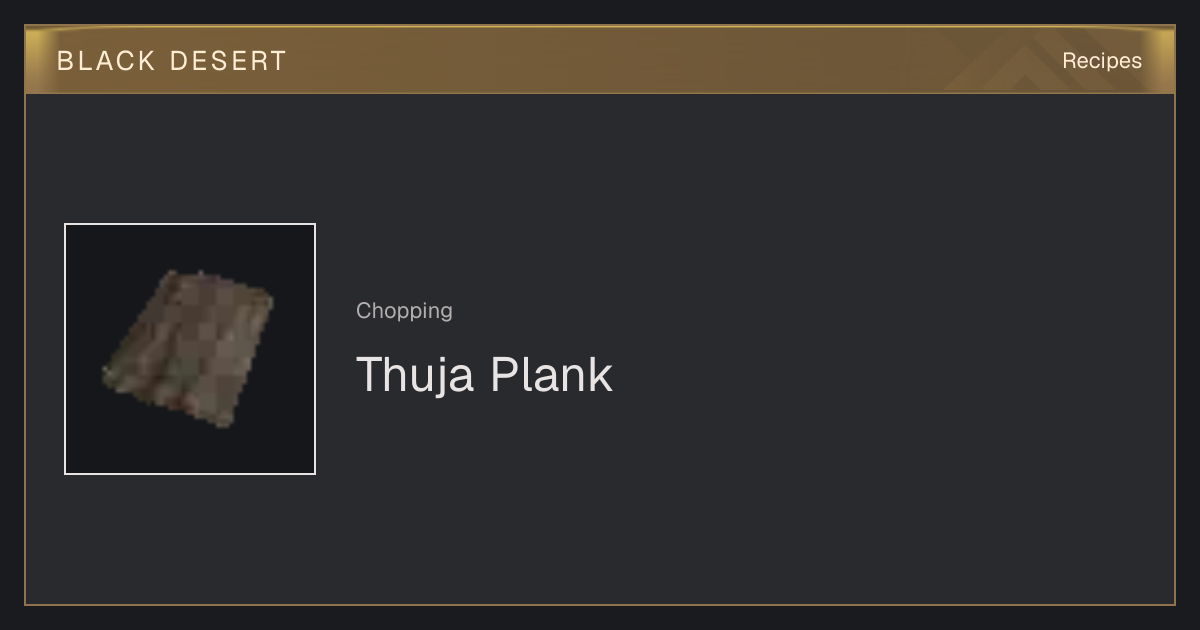Return home via BLACK DESERT title
This screenshot has height=630, width=1200.
(x=172, y=61)
